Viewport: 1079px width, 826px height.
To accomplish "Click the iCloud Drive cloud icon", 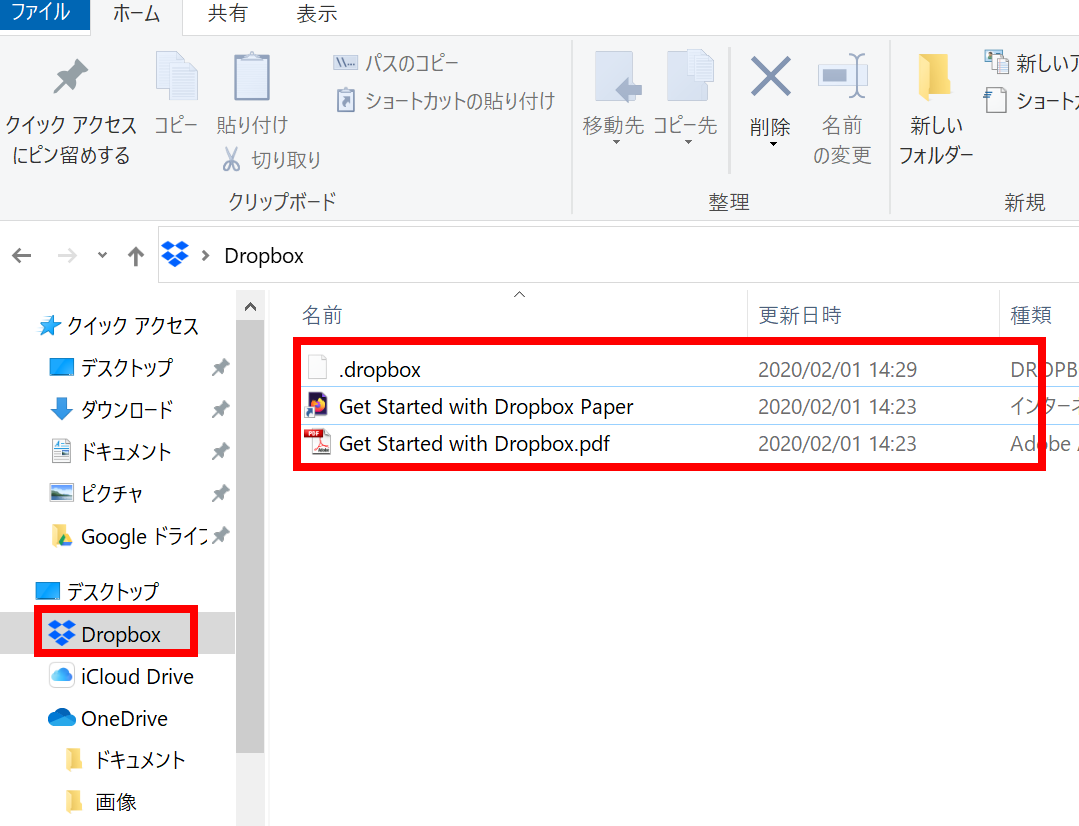I will click(x=62, y=675).
